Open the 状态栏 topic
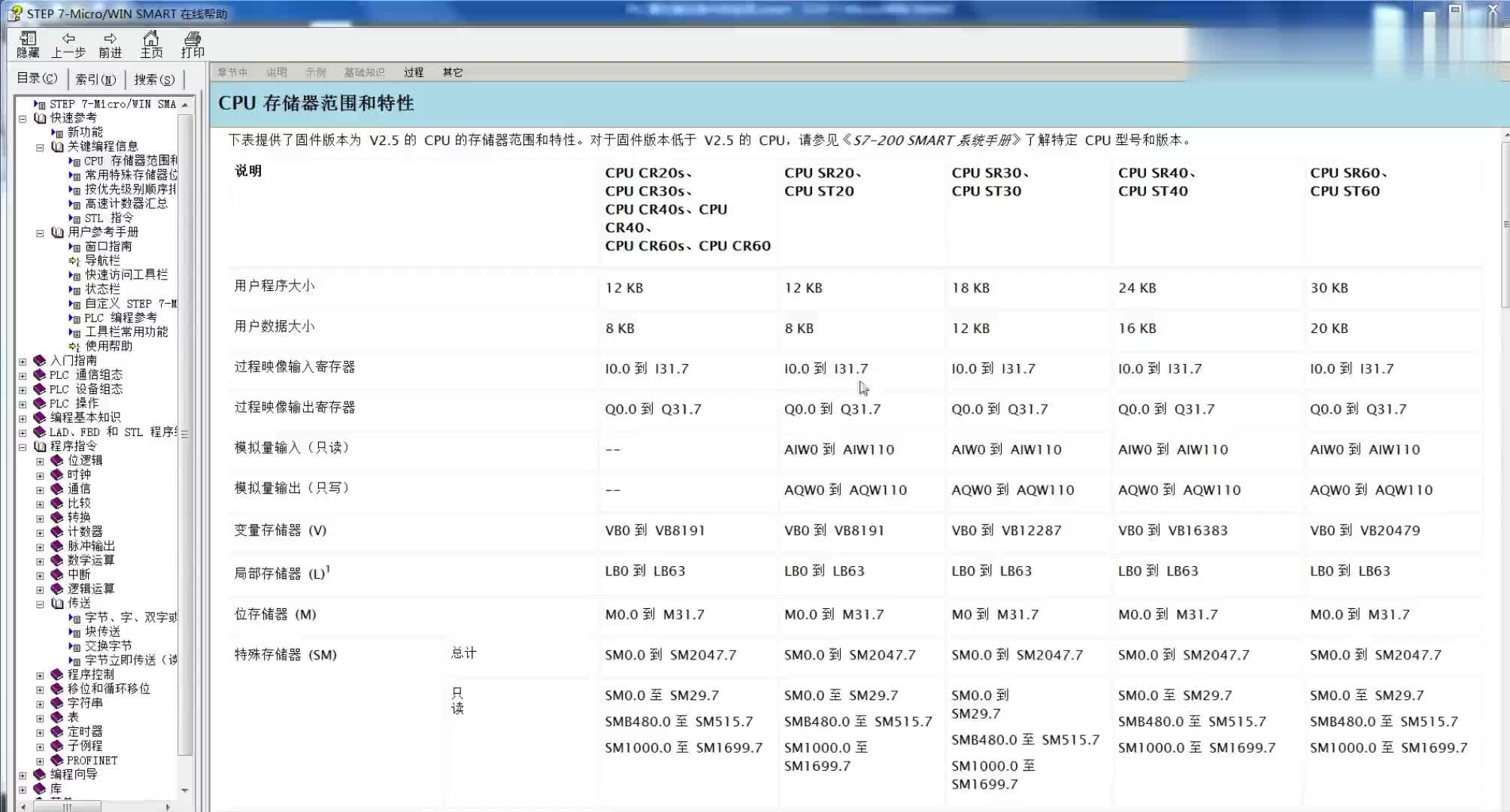 tap(102, 289)
